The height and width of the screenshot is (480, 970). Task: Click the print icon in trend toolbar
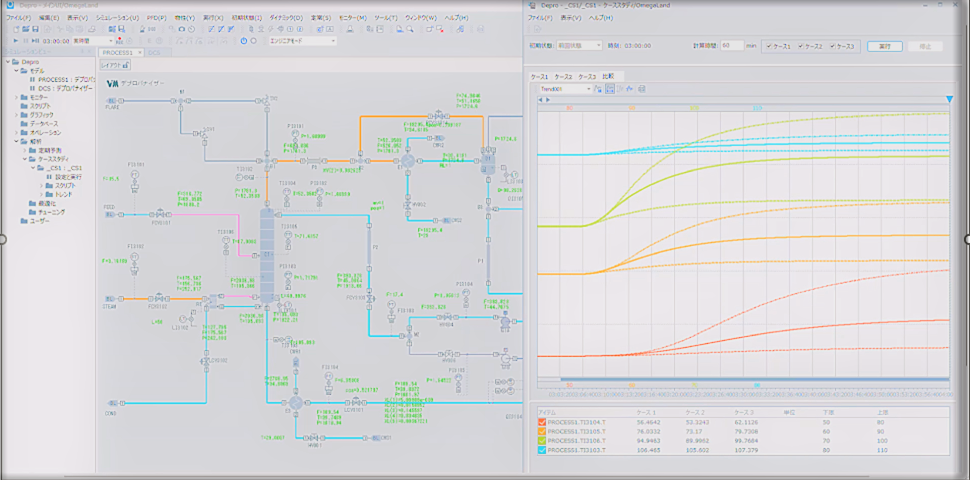coord(641,89)
